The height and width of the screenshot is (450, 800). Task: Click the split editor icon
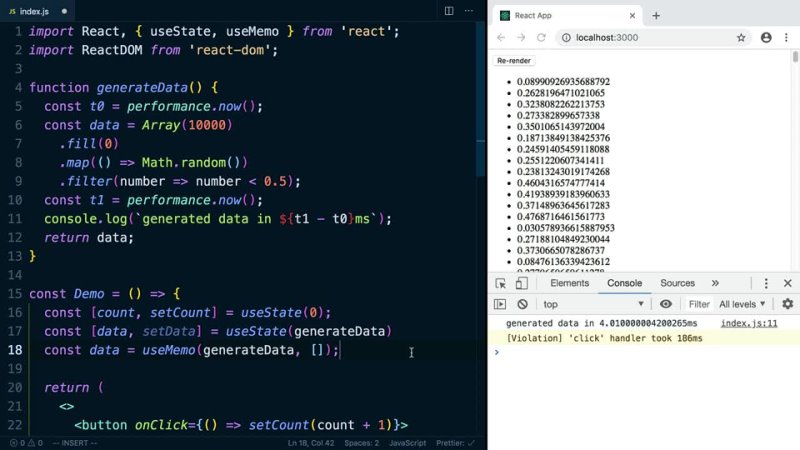coord(449,11)
